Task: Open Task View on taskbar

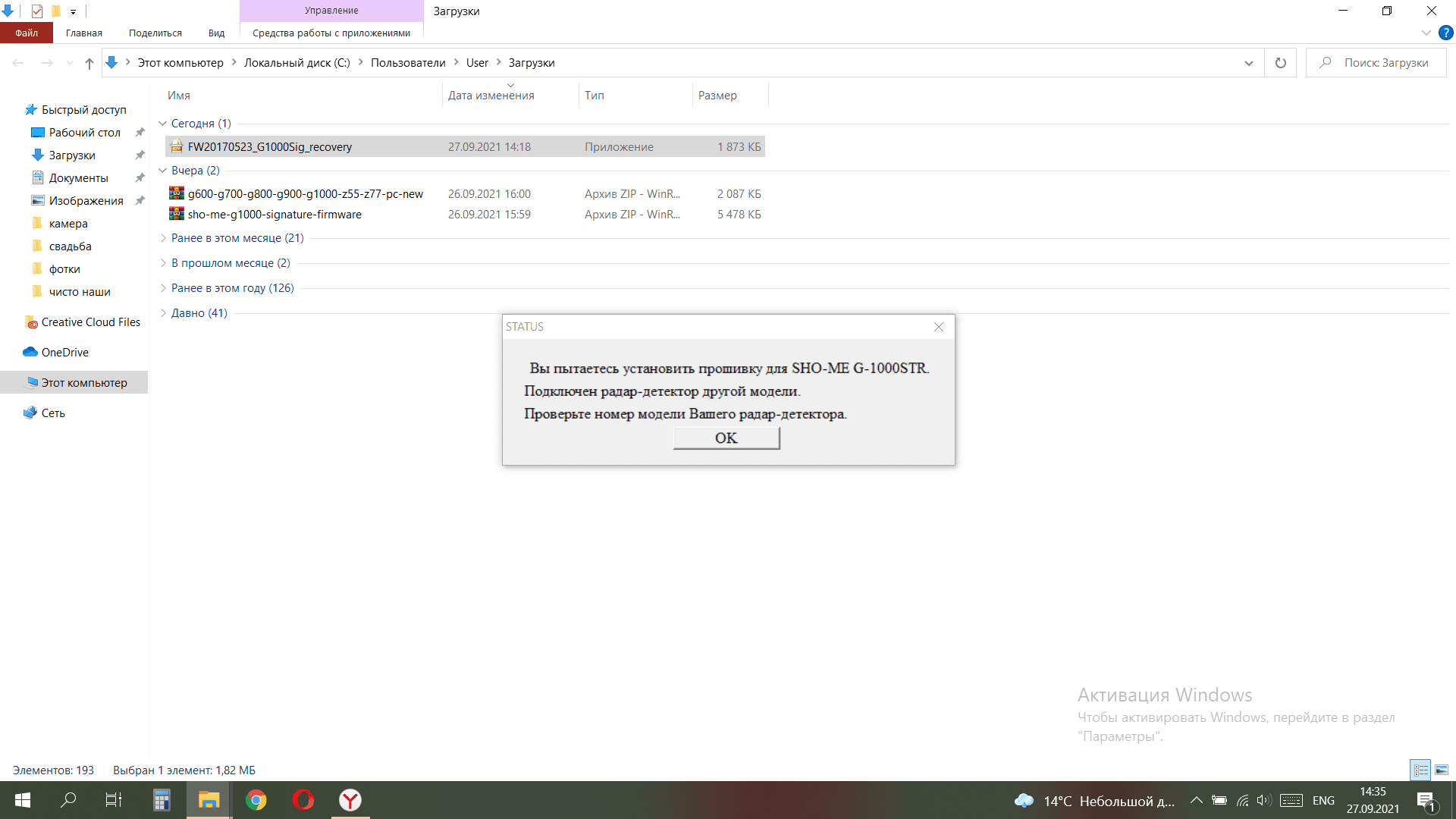Action: tap(114, 800)
